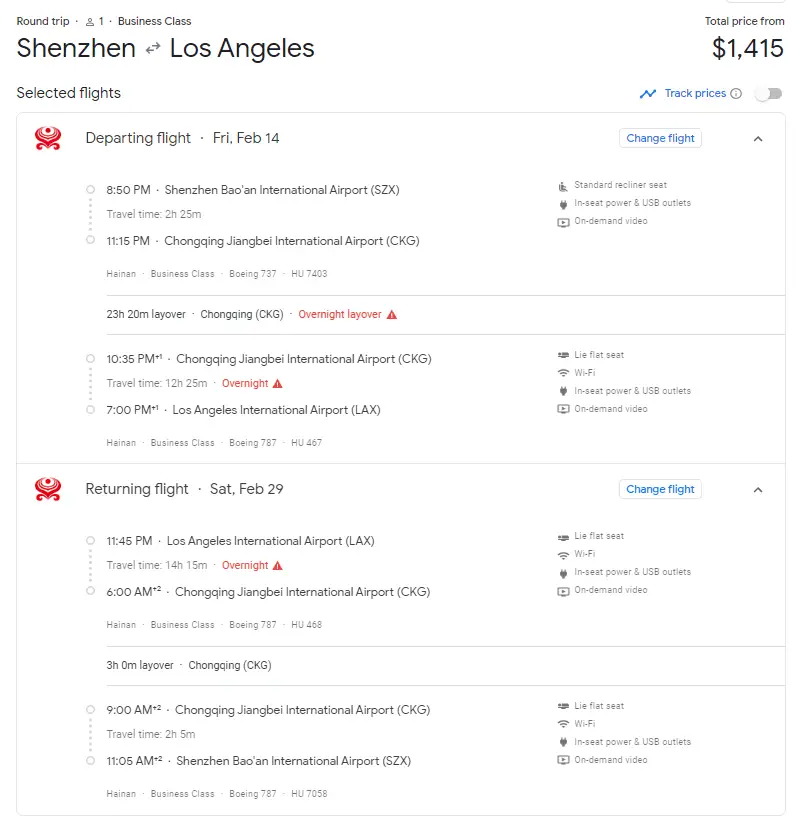Enable the Track prices toggle

coord(768,94)
